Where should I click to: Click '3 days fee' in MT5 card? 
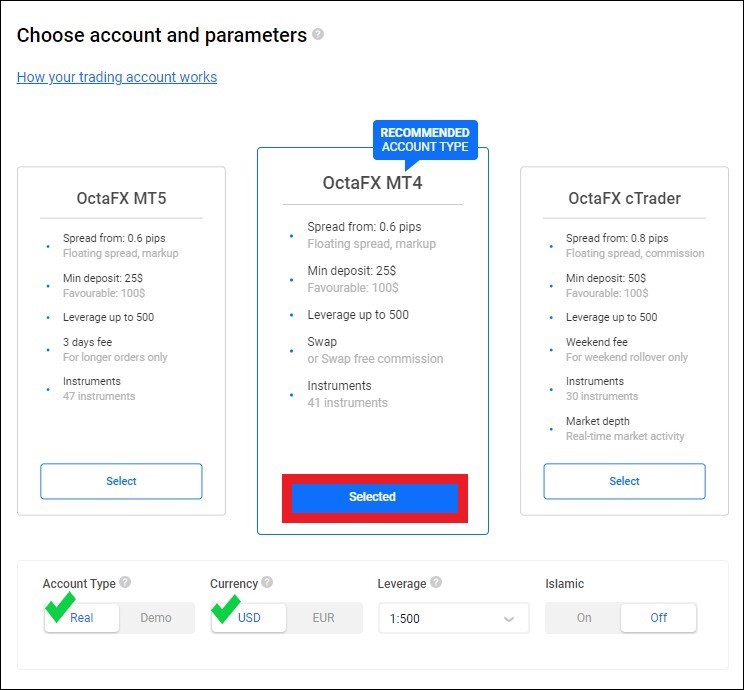(x=87, y=342)
